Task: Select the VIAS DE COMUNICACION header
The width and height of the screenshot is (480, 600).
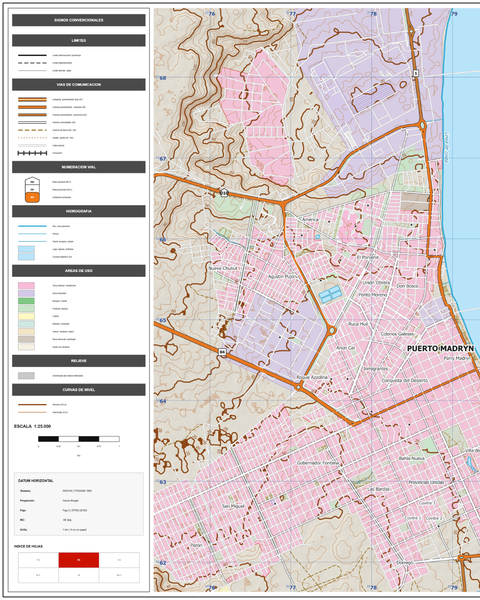Action: [x=79, y=85]
